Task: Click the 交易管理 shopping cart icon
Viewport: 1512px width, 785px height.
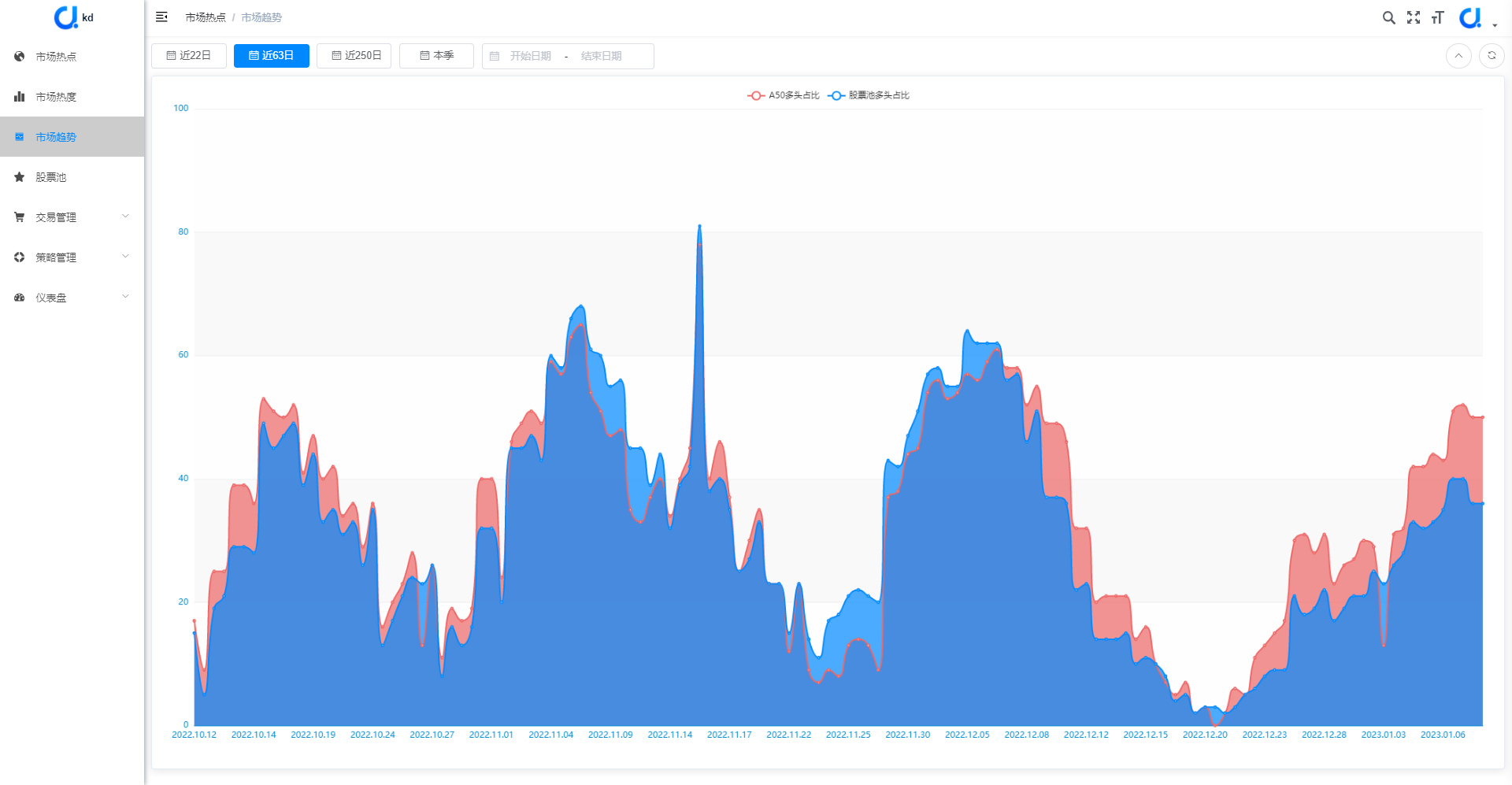Action: pyautogui.click(x=20, y=217)
